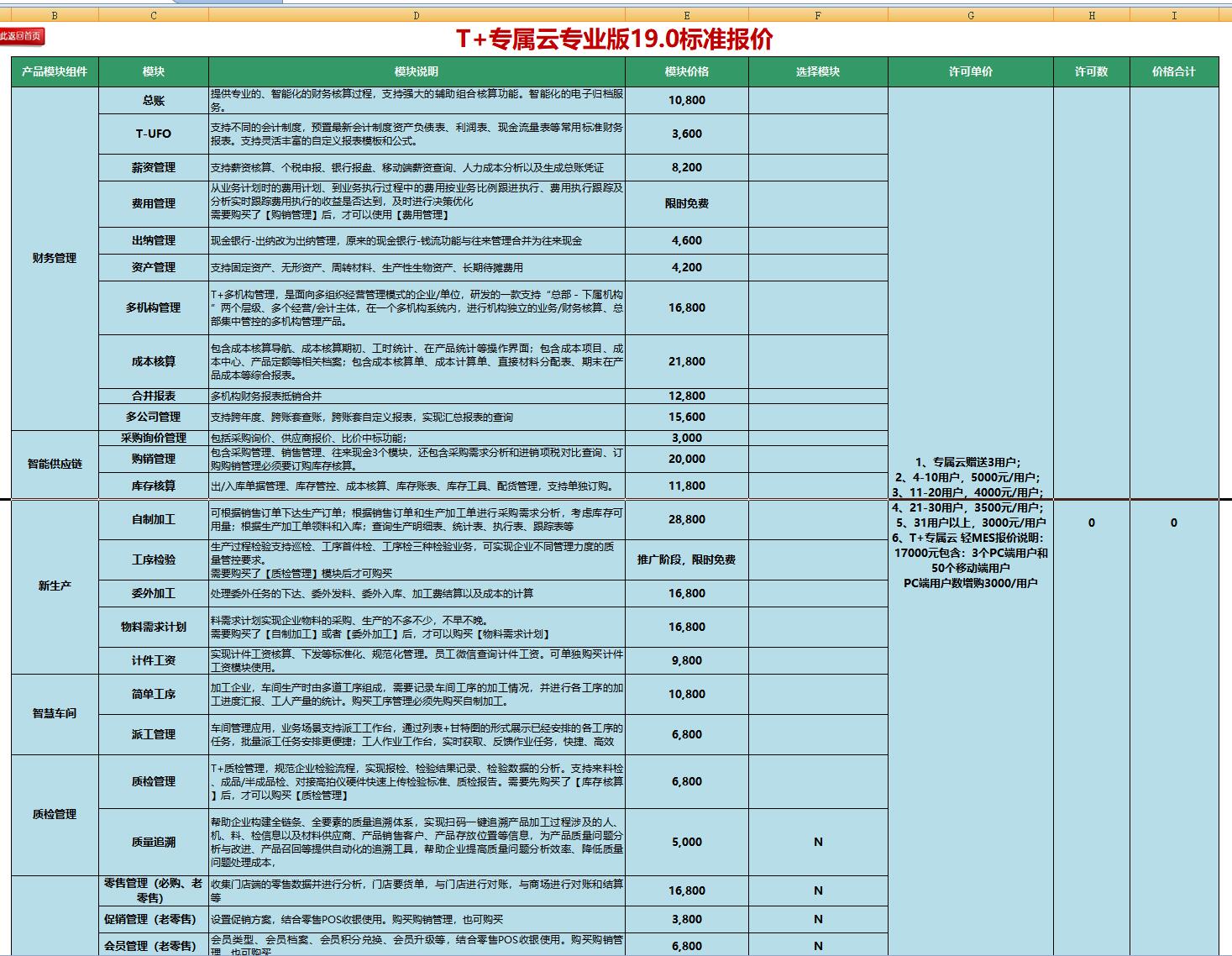Viewport: 1232px width, 956px height.
Task: Click the 费用管理 price 限时免费
Action: 687,203
